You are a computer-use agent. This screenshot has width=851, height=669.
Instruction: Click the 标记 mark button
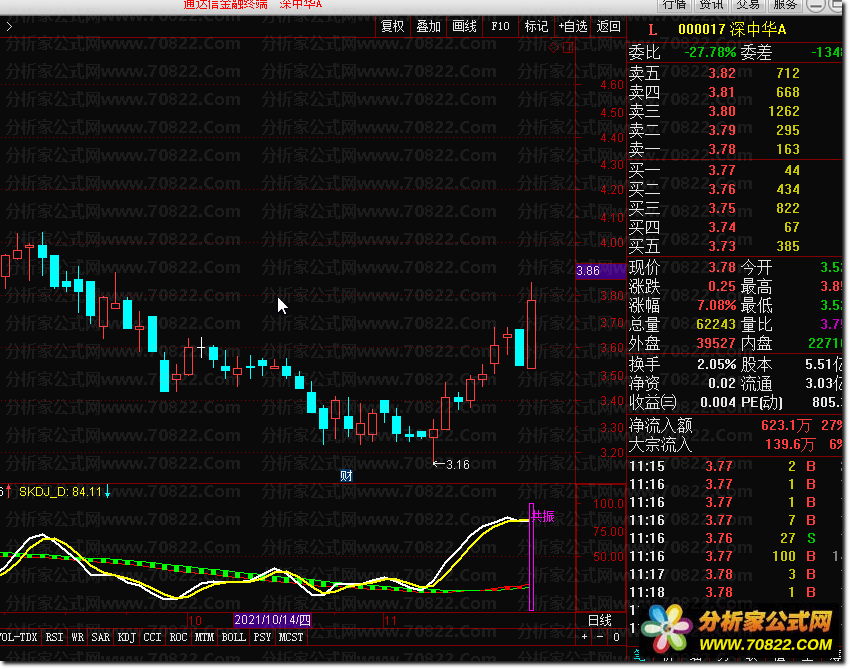click(536, 27)
